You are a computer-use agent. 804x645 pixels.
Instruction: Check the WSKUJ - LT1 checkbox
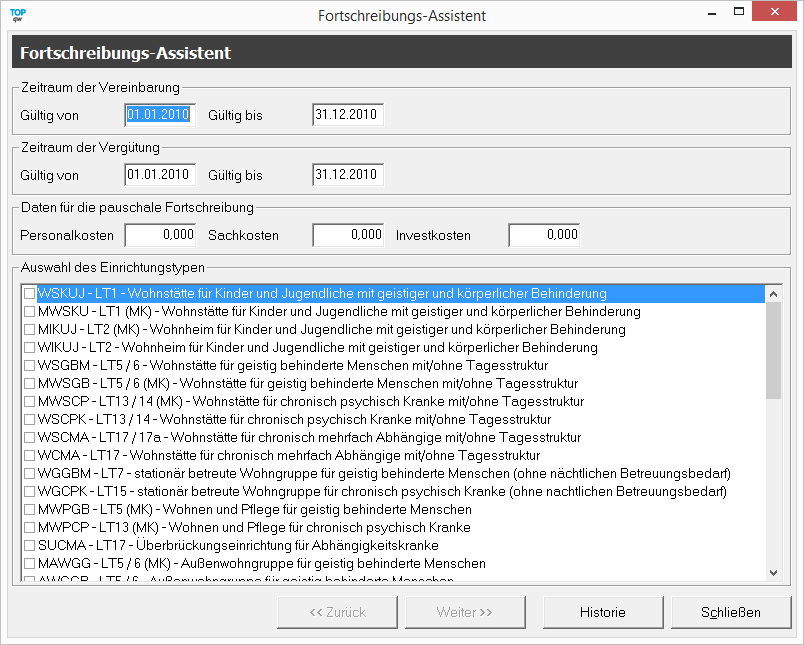tap(29, 294)
